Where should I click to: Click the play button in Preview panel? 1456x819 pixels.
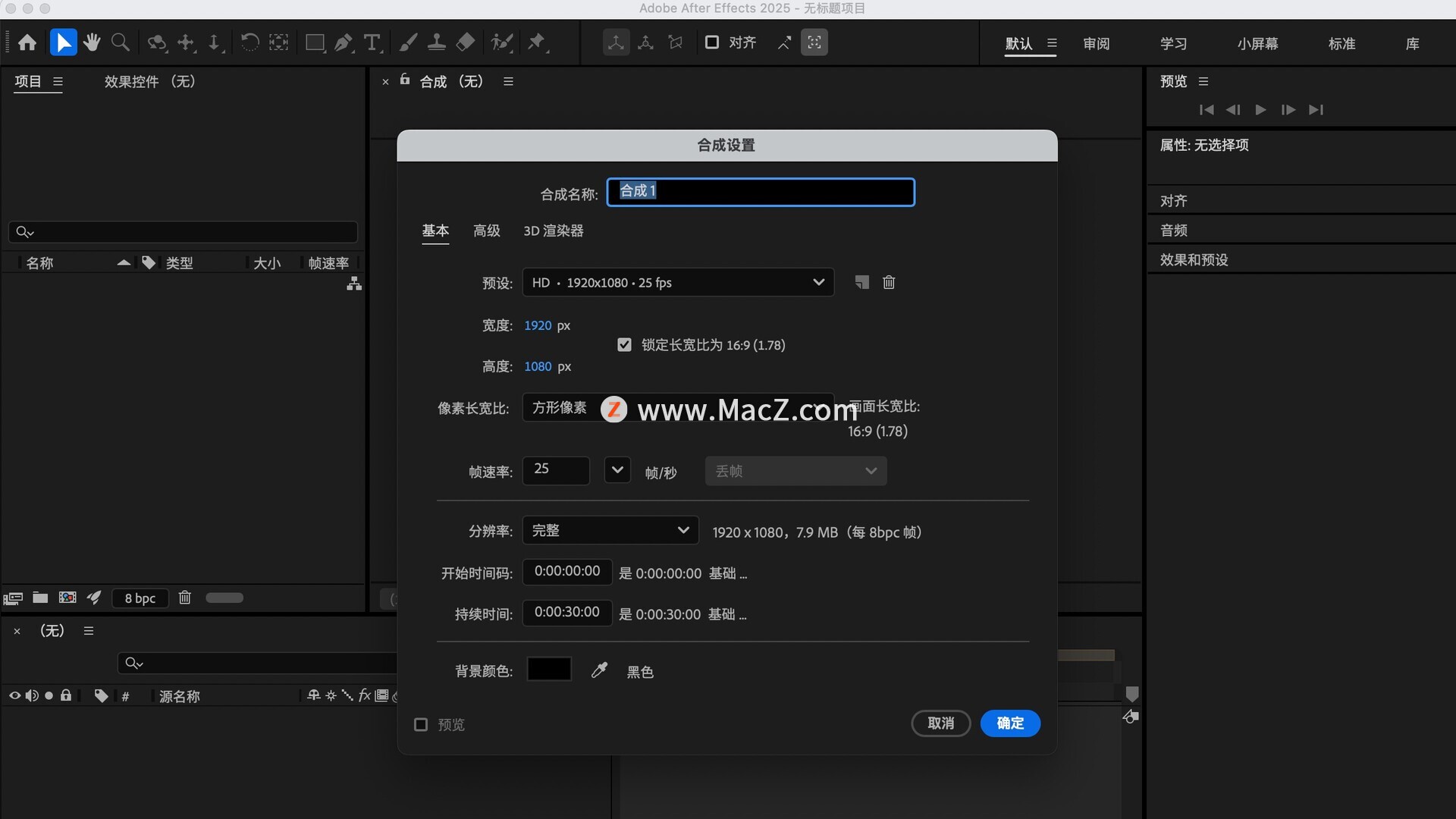pos(1260,110)
